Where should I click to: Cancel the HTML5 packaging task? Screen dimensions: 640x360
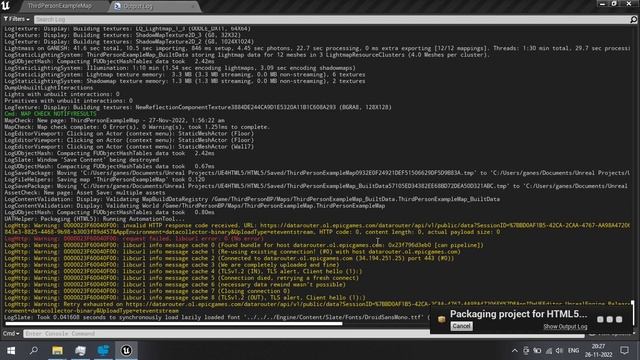tap(461, 326)
